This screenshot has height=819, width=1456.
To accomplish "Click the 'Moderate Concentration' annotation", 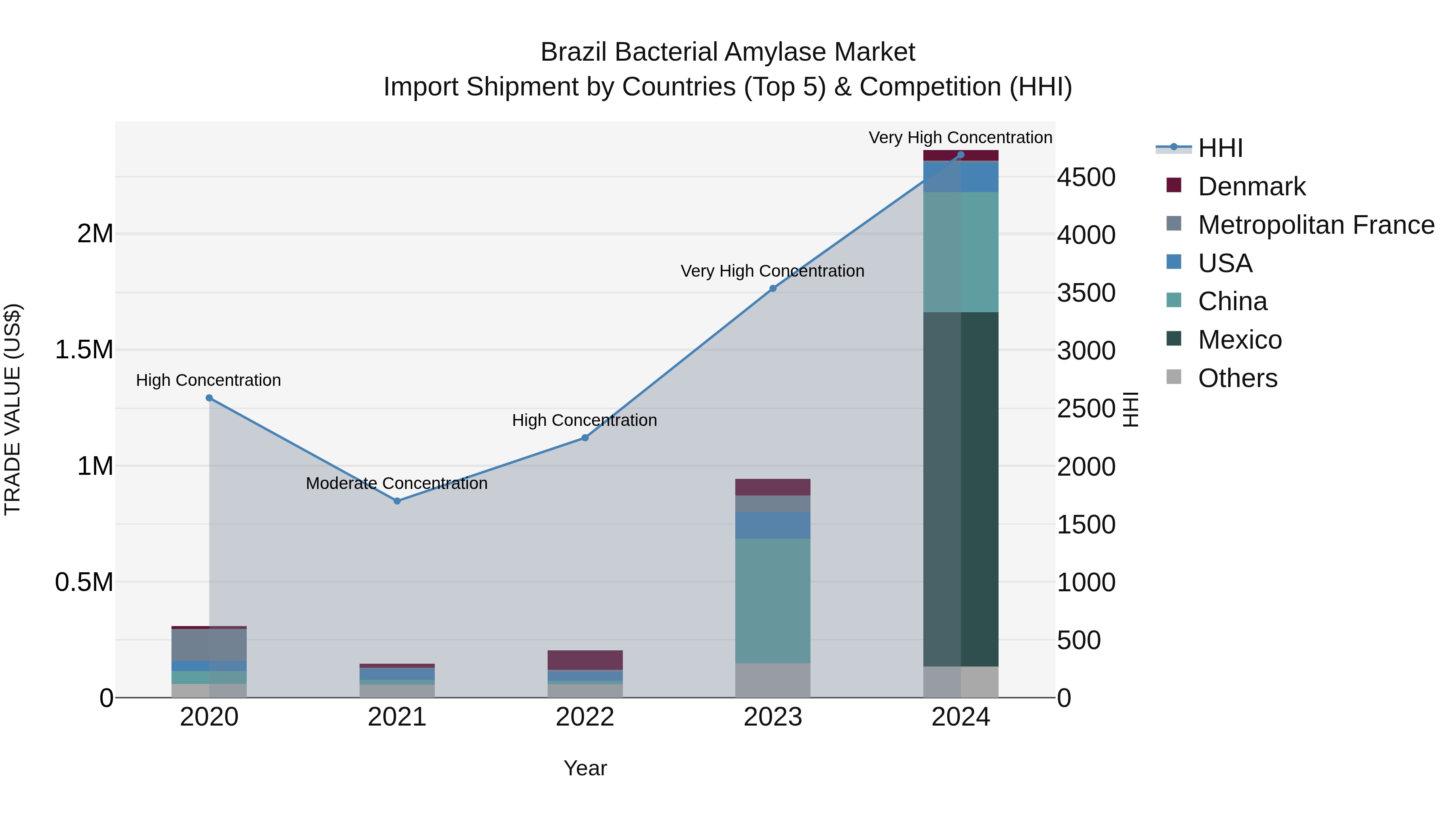I will (x=397, y=483).
